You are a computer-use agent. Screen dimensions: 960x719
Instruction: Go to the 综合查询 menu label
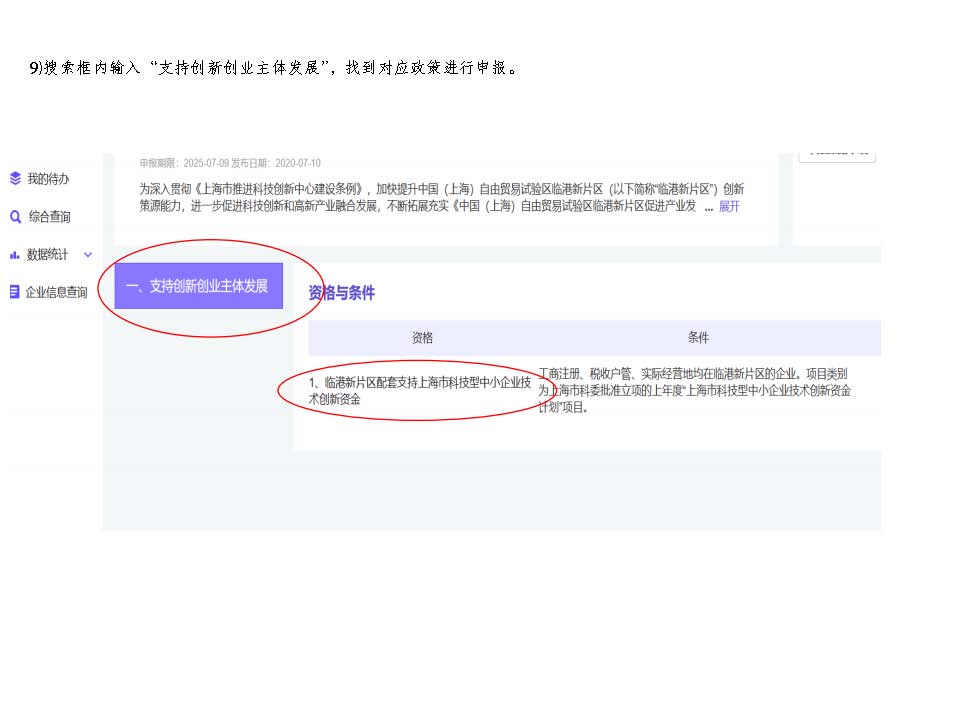pyautogui.click(x=50, y=217)
